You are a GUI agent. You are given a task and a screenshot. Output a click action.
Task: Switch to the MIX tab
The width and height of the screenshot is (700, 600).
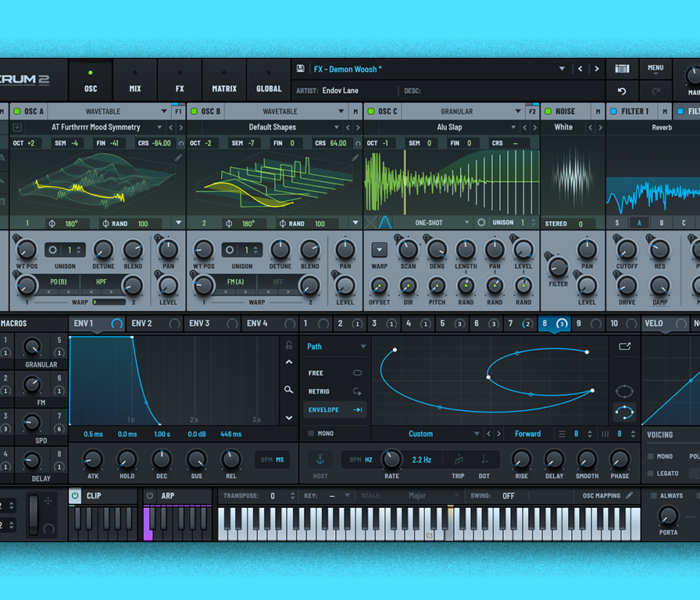[135, 81]
